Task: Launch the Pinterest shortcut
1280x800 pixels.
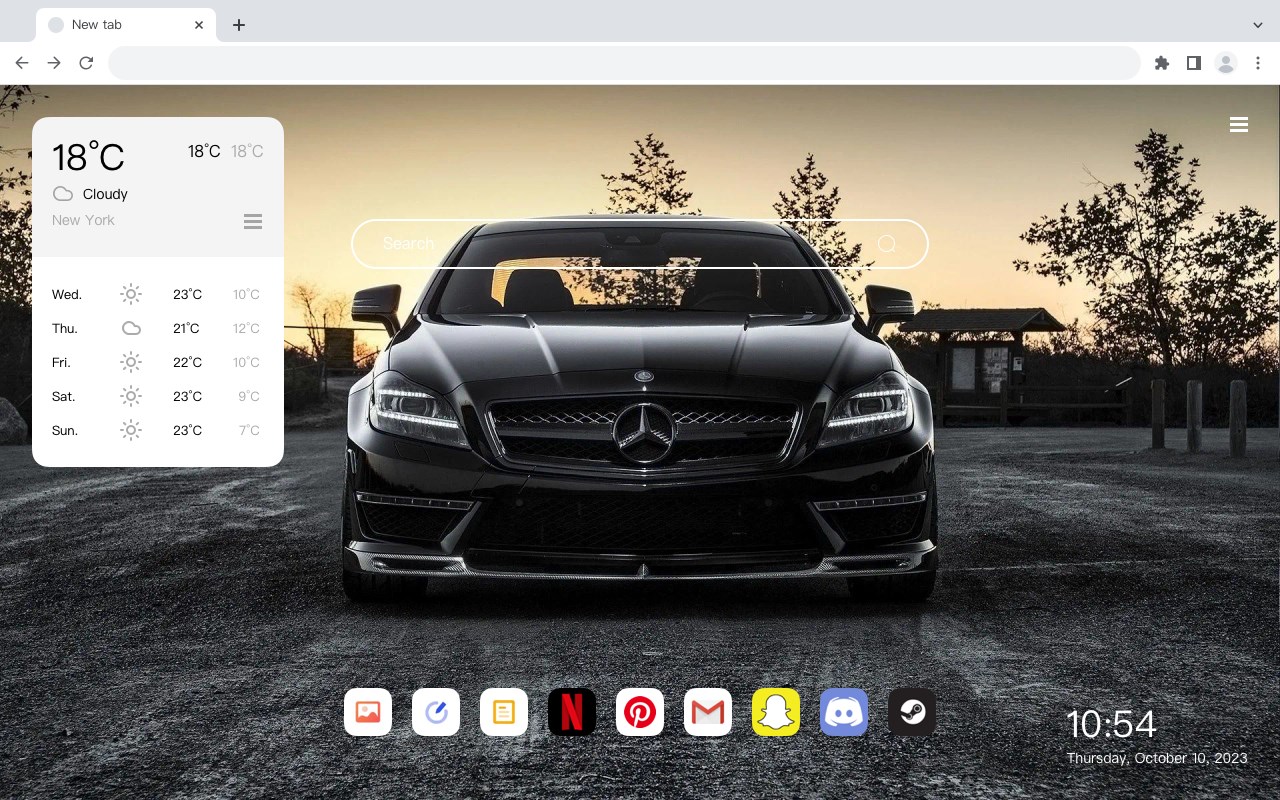Action: pos(640,712)
